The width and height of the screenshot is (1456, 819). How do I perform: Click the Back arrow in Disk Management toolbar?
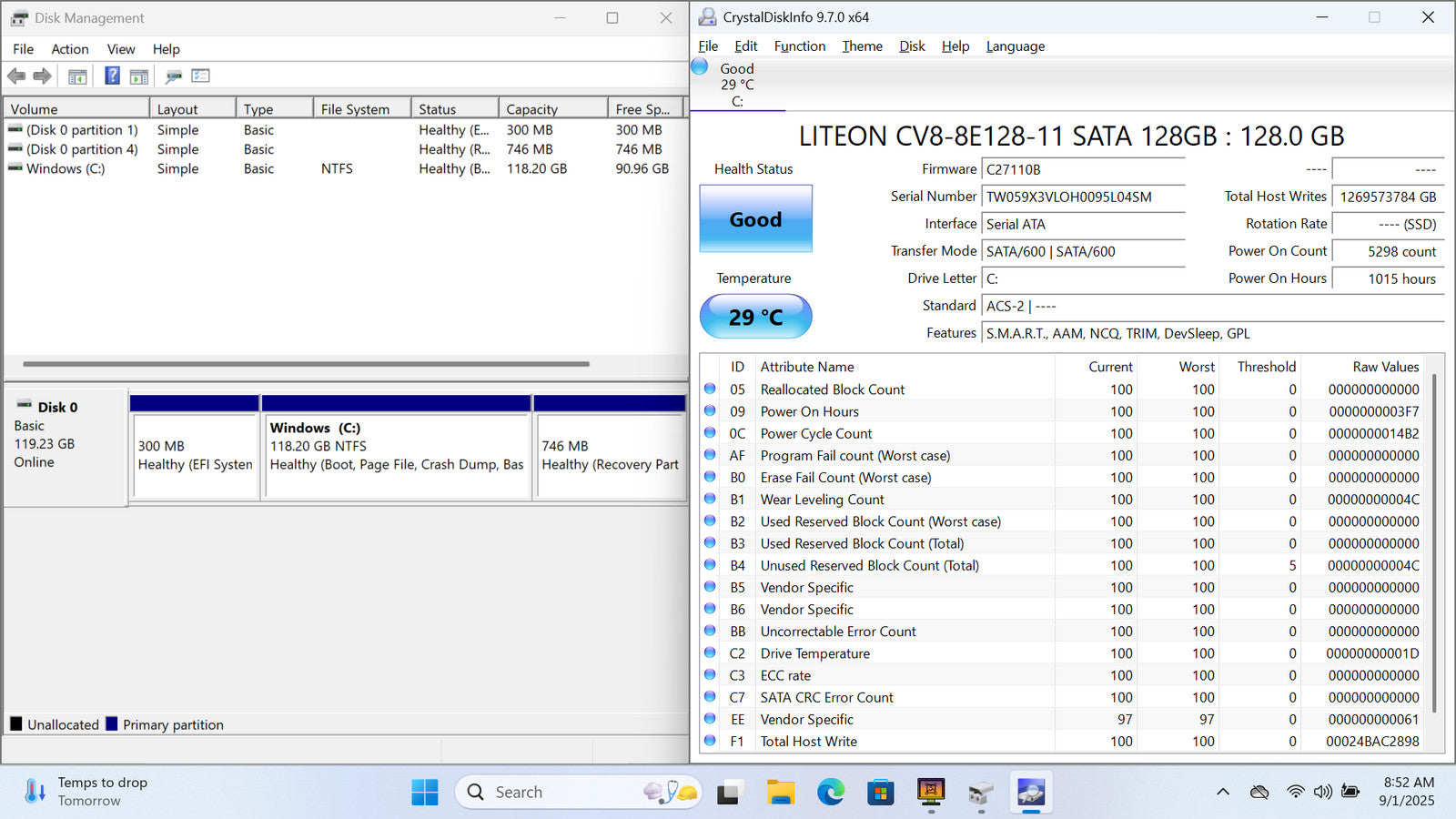[x=16, y=76]
